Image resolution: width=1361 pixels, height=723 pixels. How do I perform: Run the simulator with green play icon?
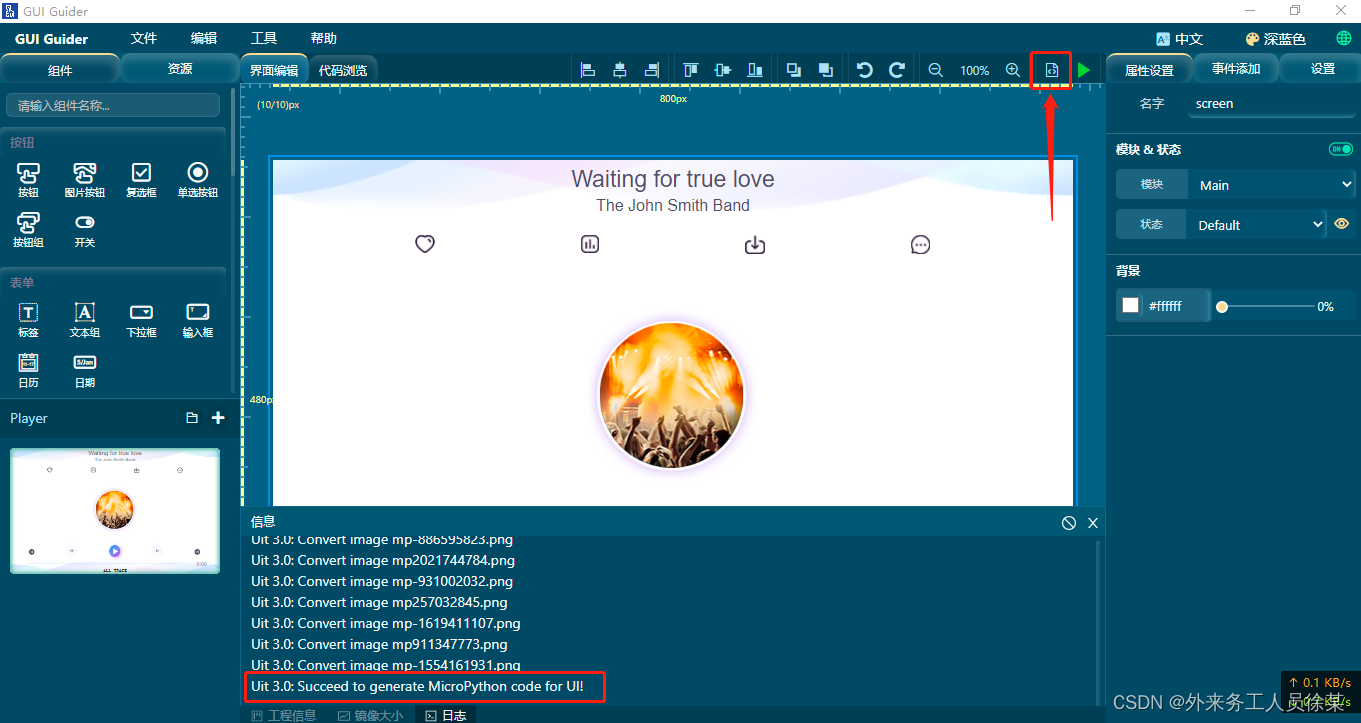click(x=1084, y=70)
